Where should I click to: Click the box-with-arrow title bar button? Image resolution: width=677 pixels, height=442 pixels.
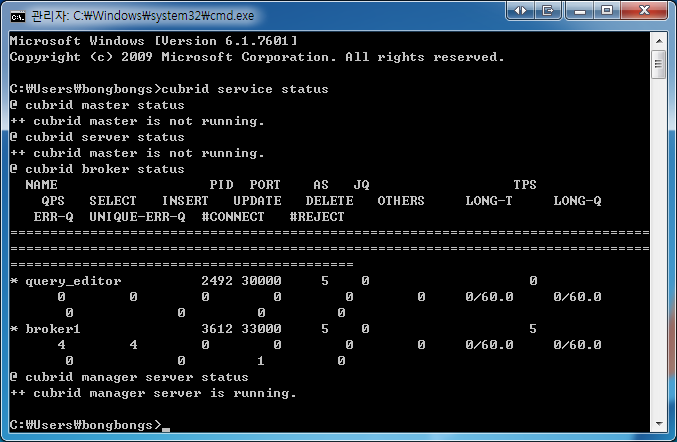[x=549, y=10]
